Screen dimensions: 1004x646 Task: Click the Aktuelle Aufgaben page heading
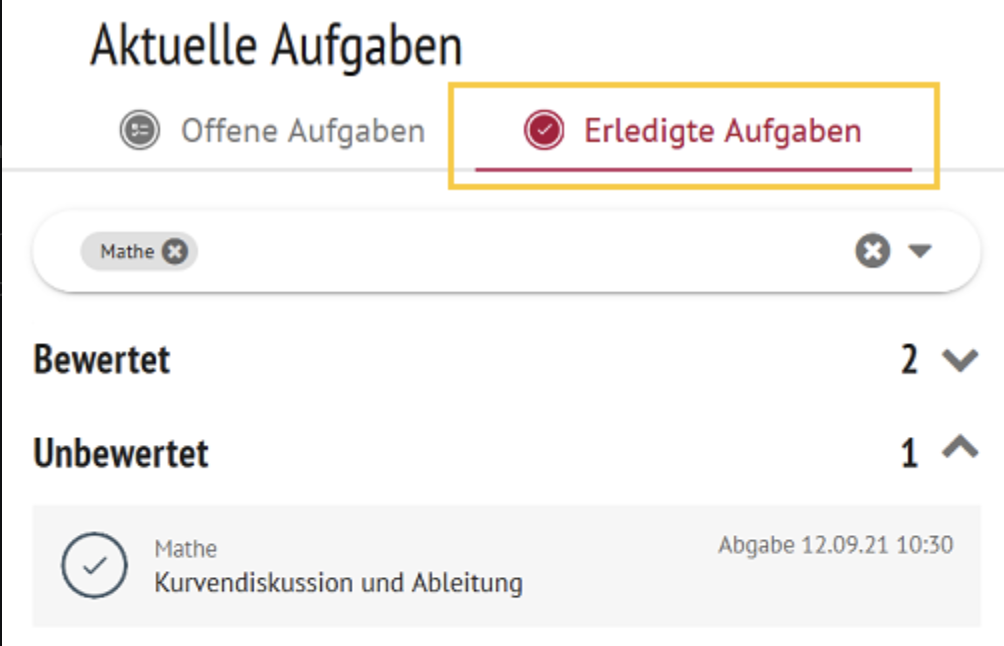click(276, 45)
